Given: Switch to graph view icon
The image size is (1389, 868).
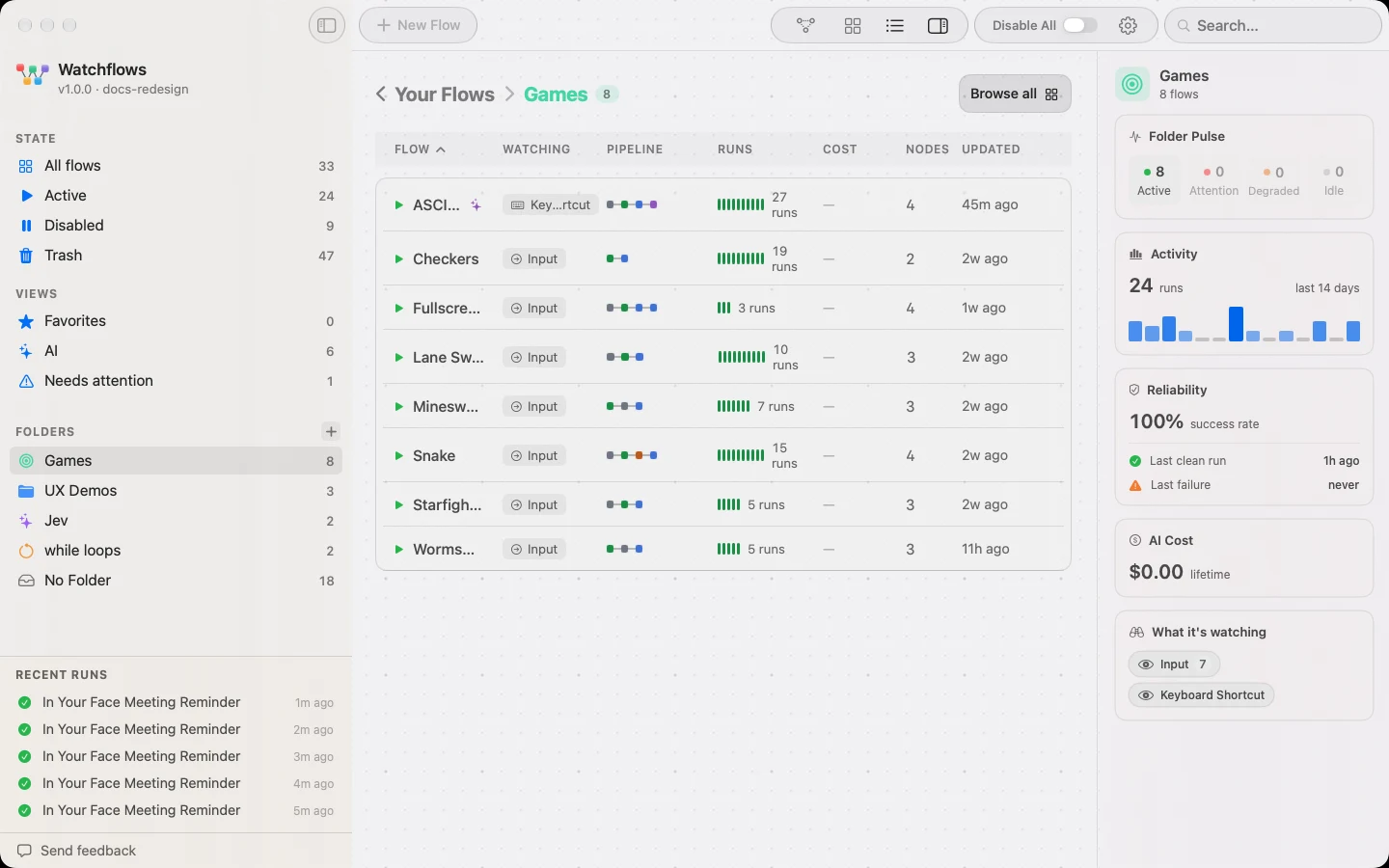Looking at the screenshot, I should pos(806,26).
